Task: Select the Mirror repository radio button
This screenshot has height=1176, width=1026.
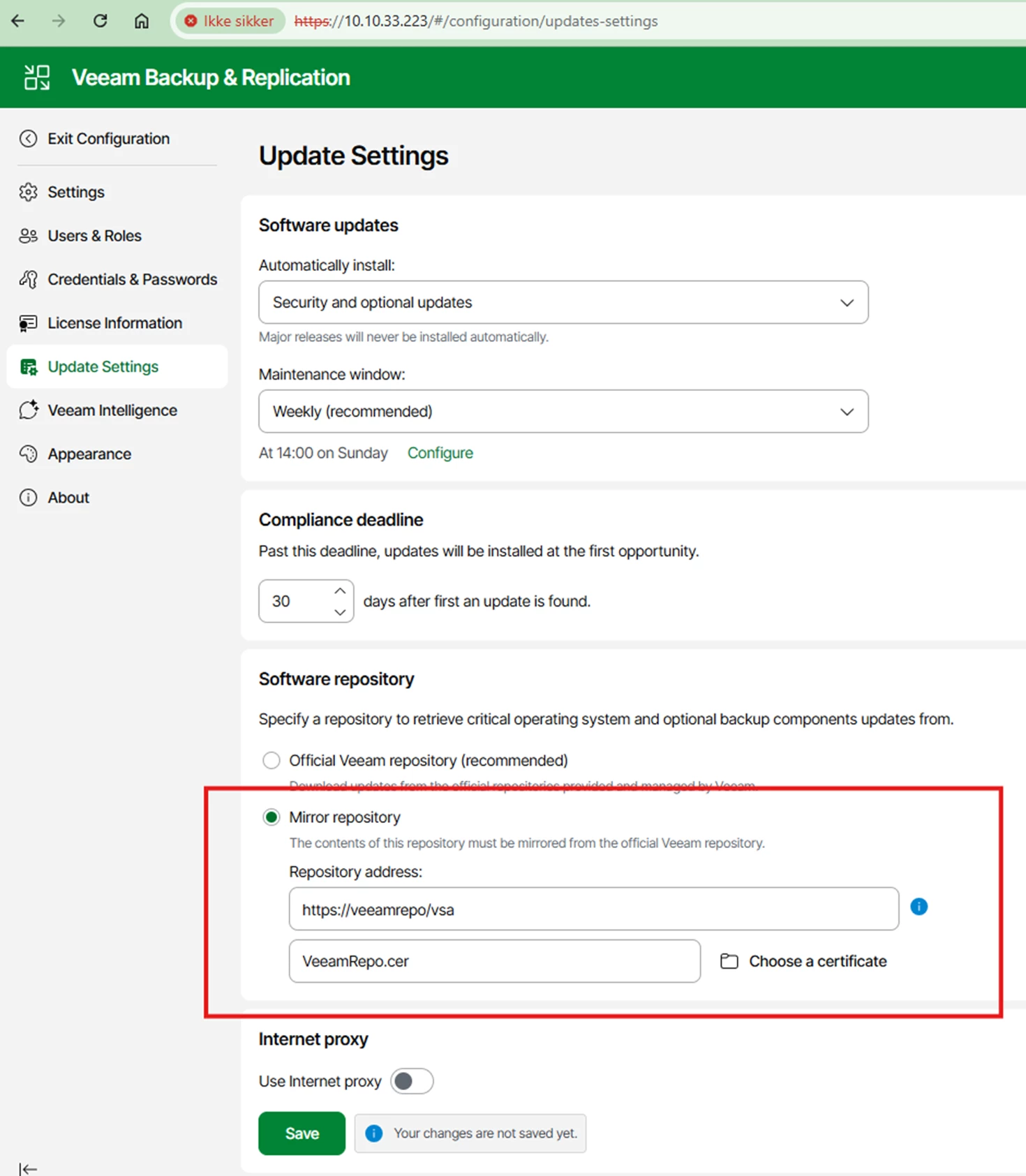Action: click(272, 817)
